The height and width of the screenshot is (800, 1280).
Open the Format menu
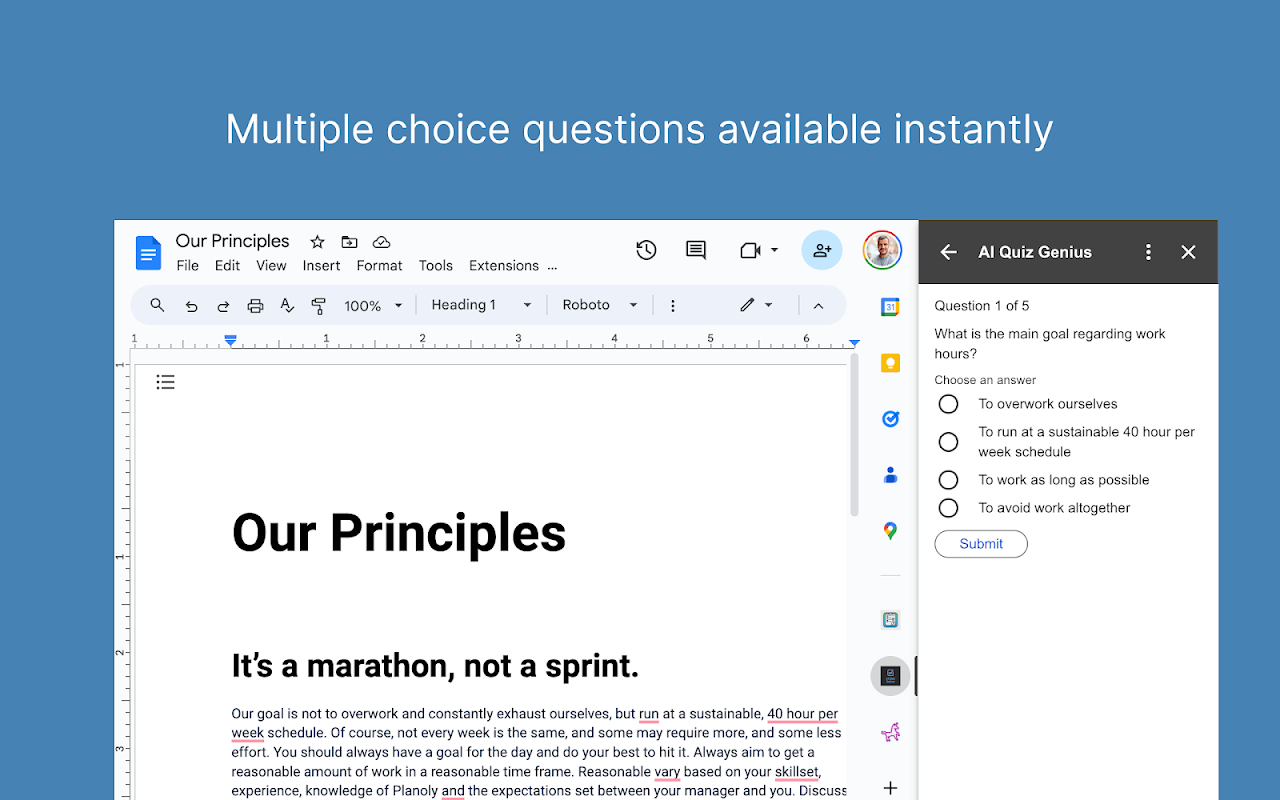(379, 266)
